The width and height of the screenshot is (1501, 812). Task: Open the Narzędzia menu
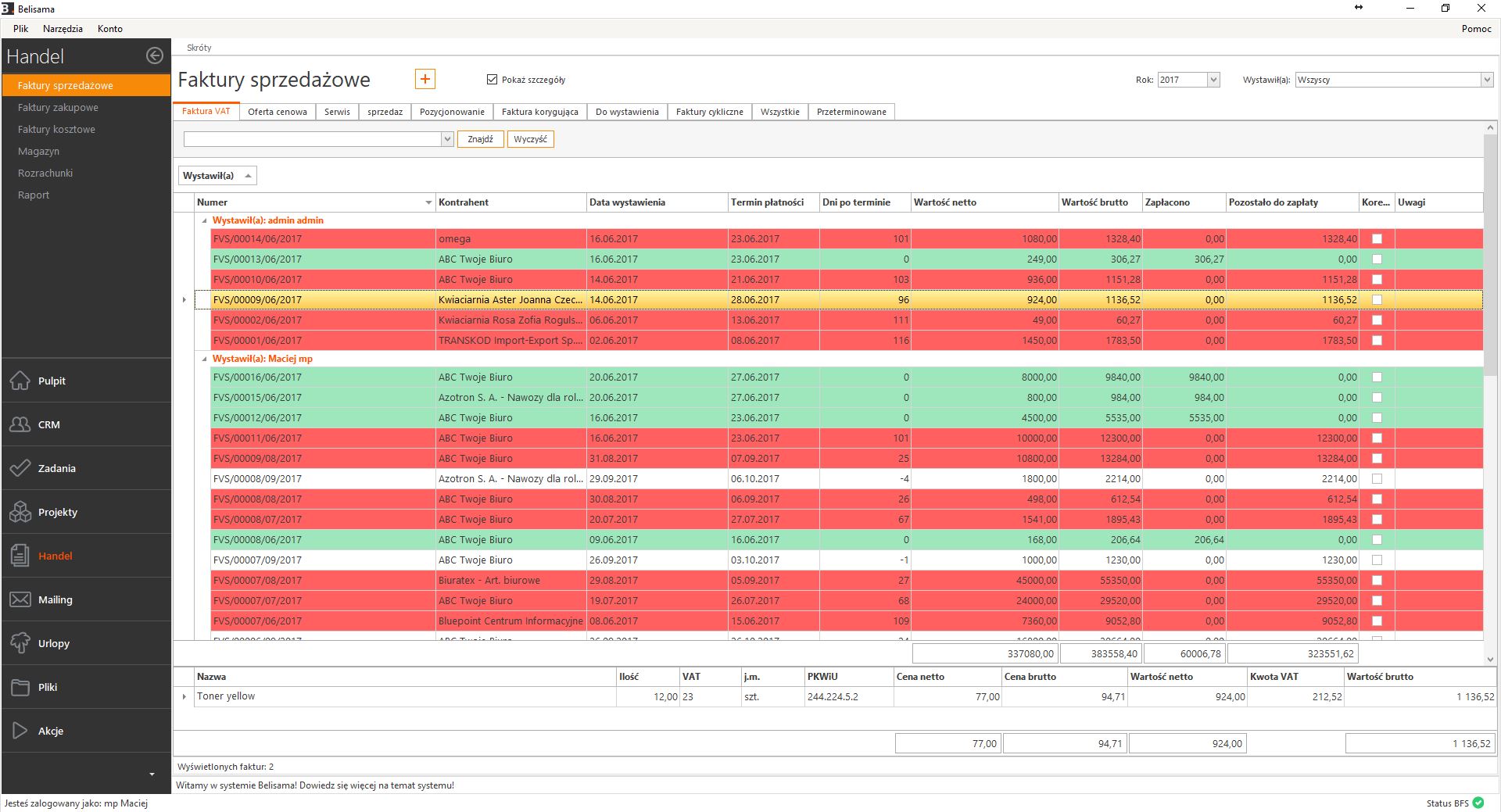tap(63, 29)
